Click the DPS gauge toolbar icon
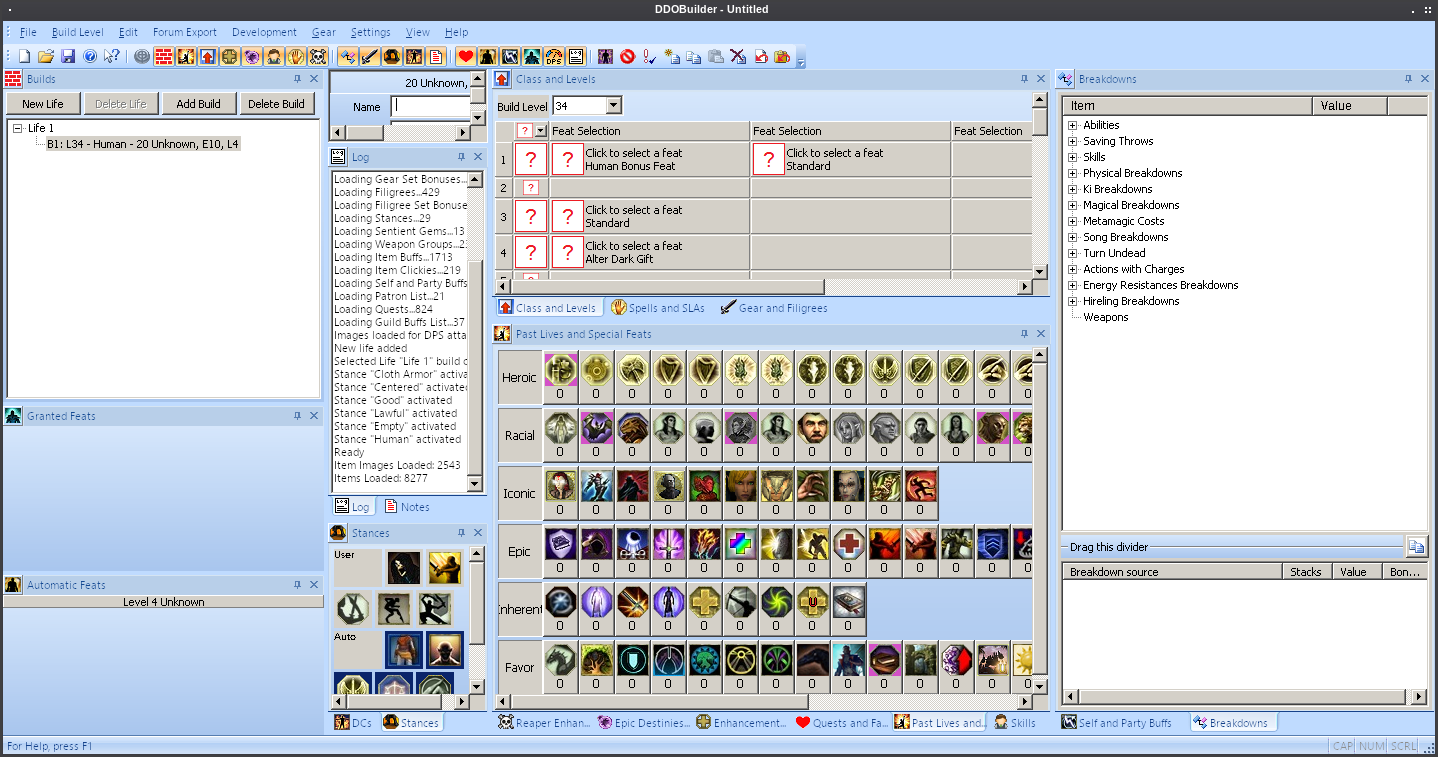 tap(553, 57)
